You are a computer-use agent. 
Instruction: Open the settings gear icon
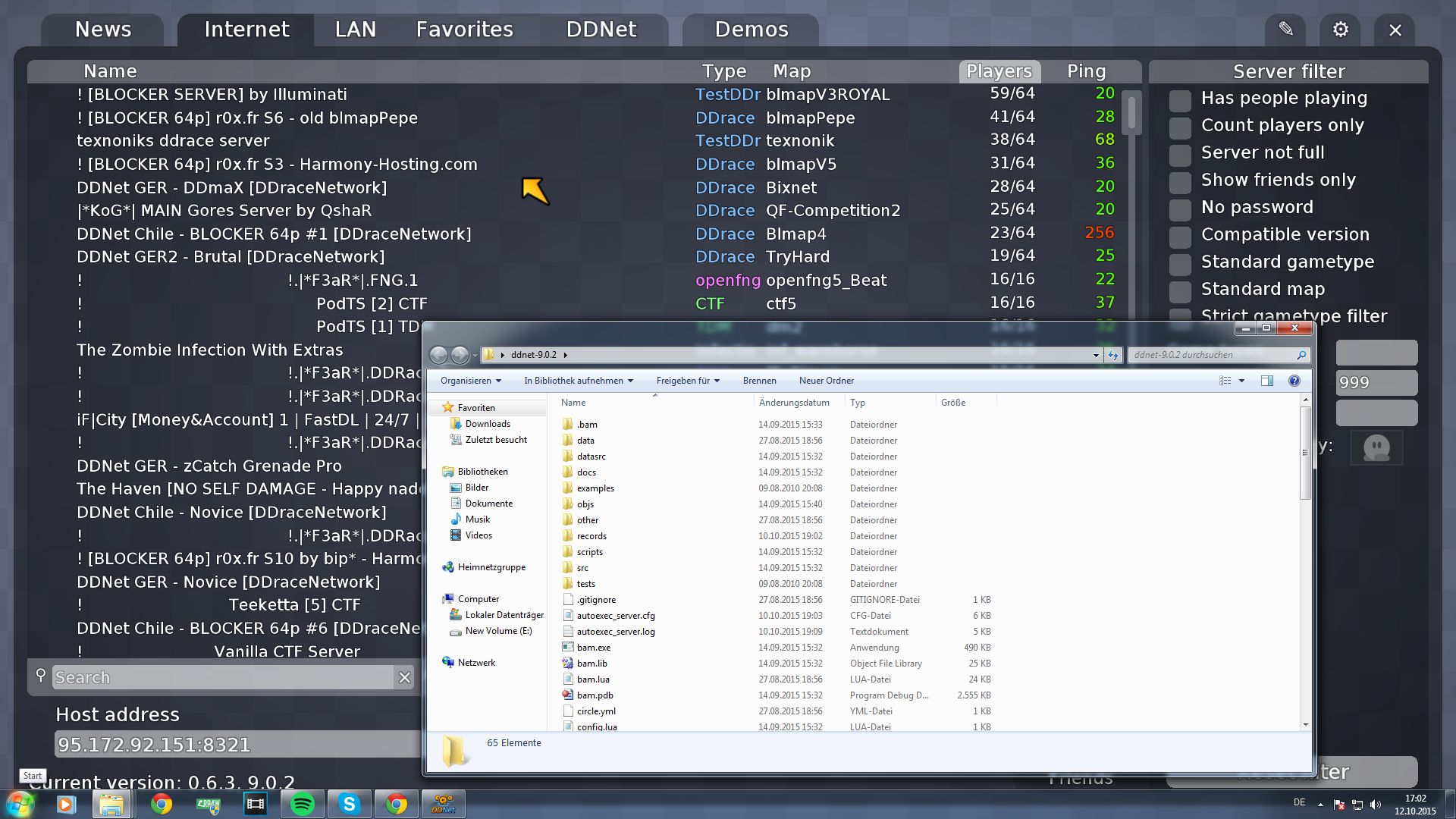[x=1340, y=30]
